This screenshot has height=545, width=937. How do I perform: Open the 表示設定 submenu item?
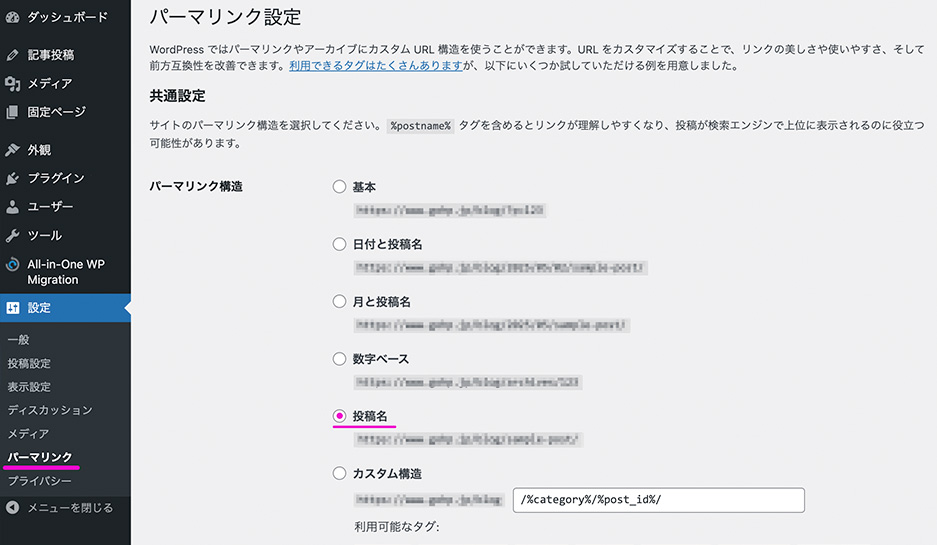tap(29, 387)
